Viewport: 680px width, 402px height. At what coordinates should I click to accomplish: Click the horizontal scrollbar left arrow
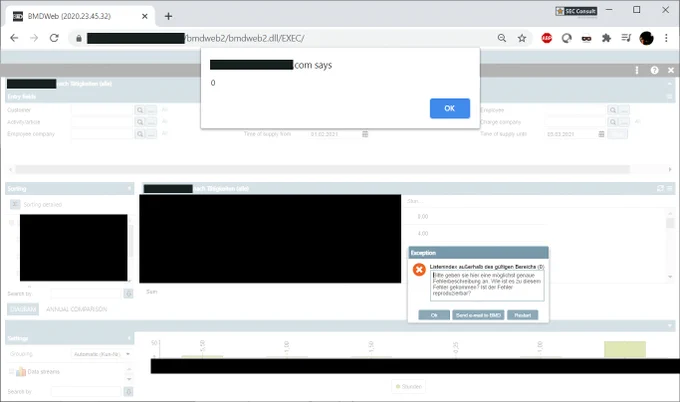click(x=11, y=170)
